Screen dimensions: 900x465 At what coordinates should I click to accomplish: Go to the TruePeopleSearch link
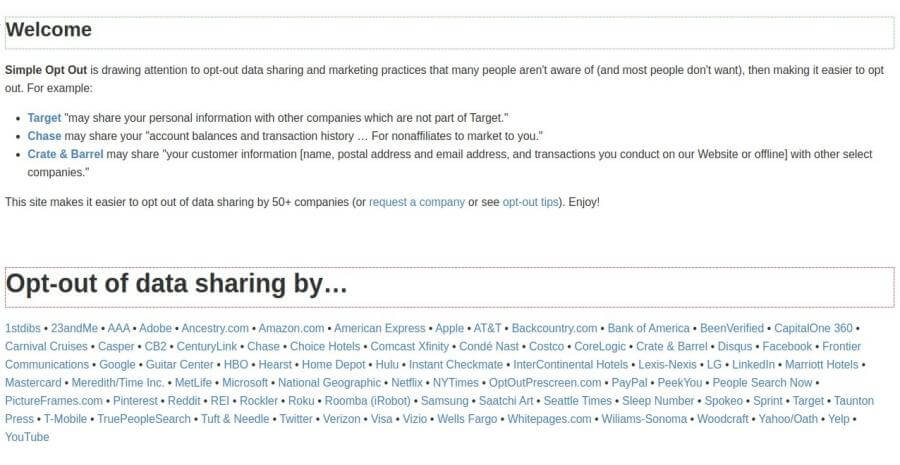click(143, 419)
